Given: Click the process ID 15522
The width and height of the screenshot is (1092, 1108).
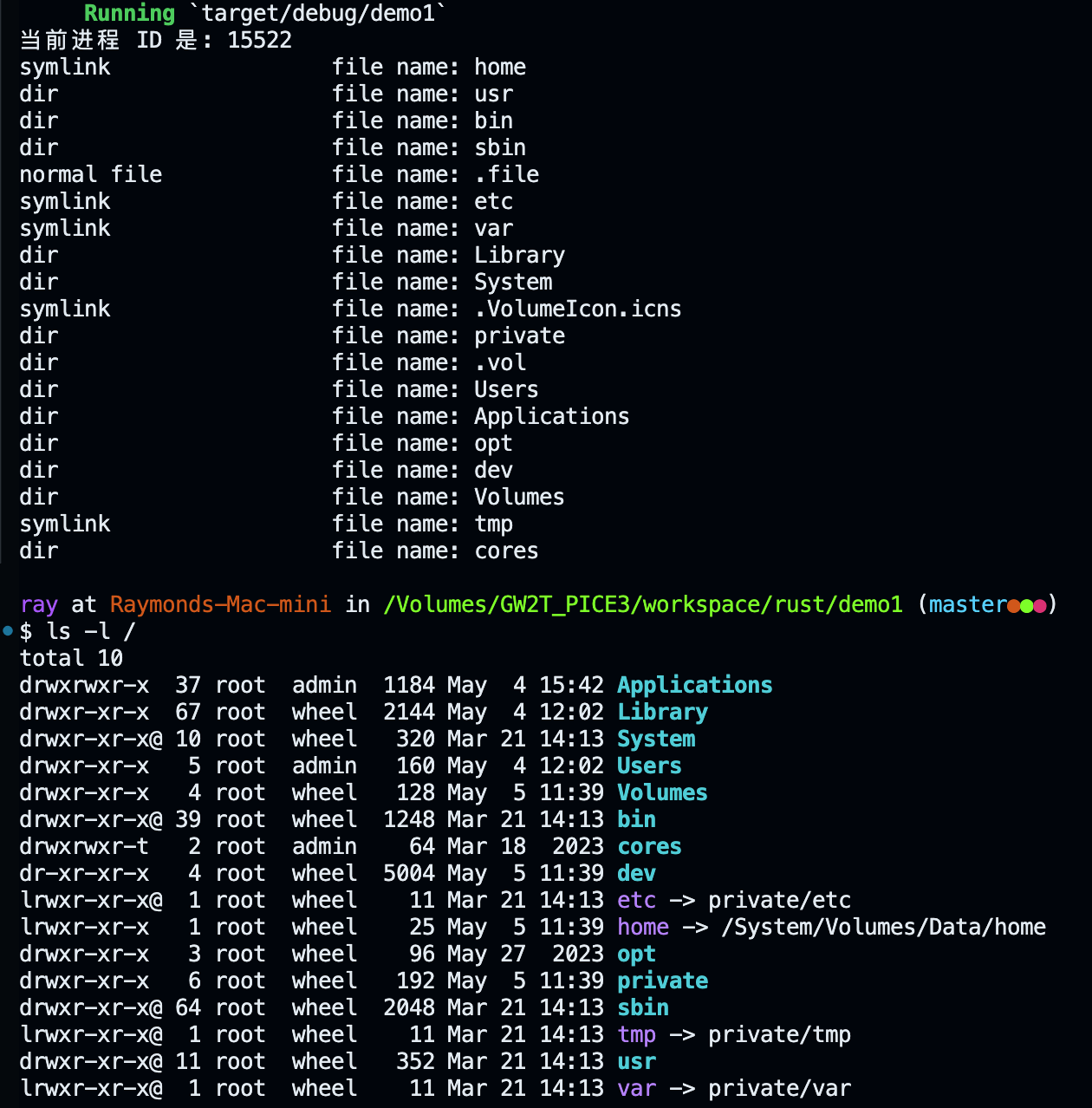Looking at the screenshot, I should [259, 40].
